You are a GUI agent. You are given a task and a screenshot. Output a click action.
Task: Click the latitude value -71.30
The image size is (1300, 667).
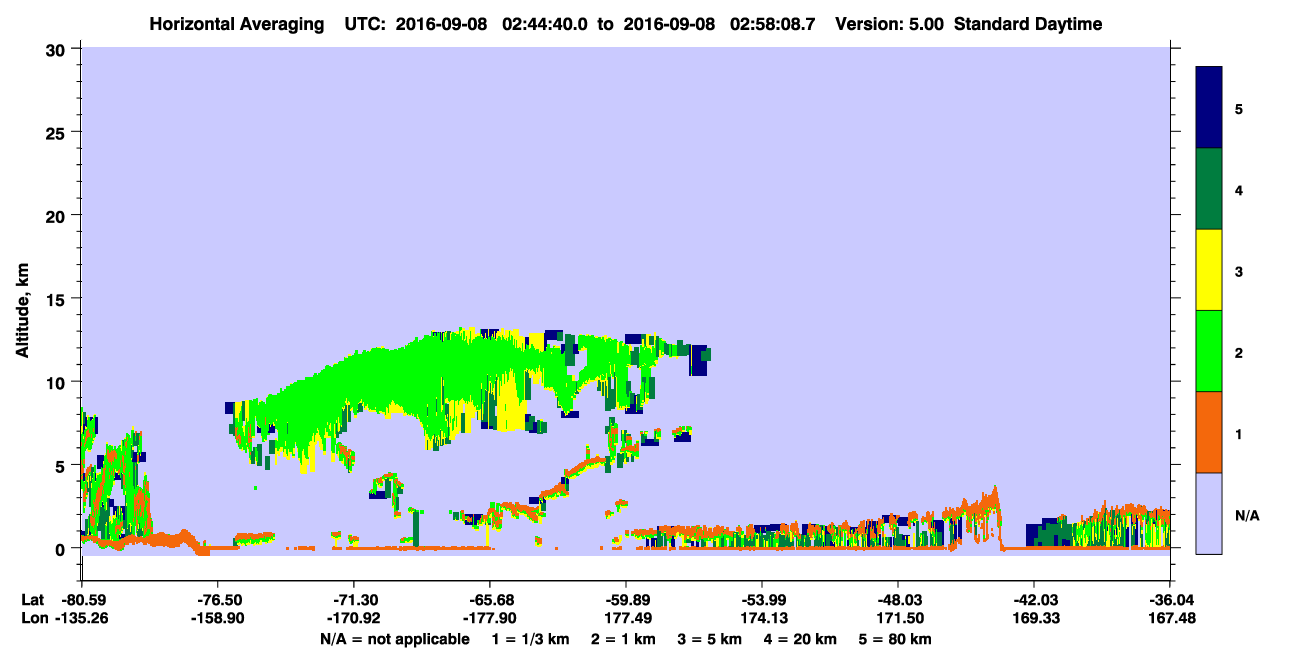click(354, 600)
